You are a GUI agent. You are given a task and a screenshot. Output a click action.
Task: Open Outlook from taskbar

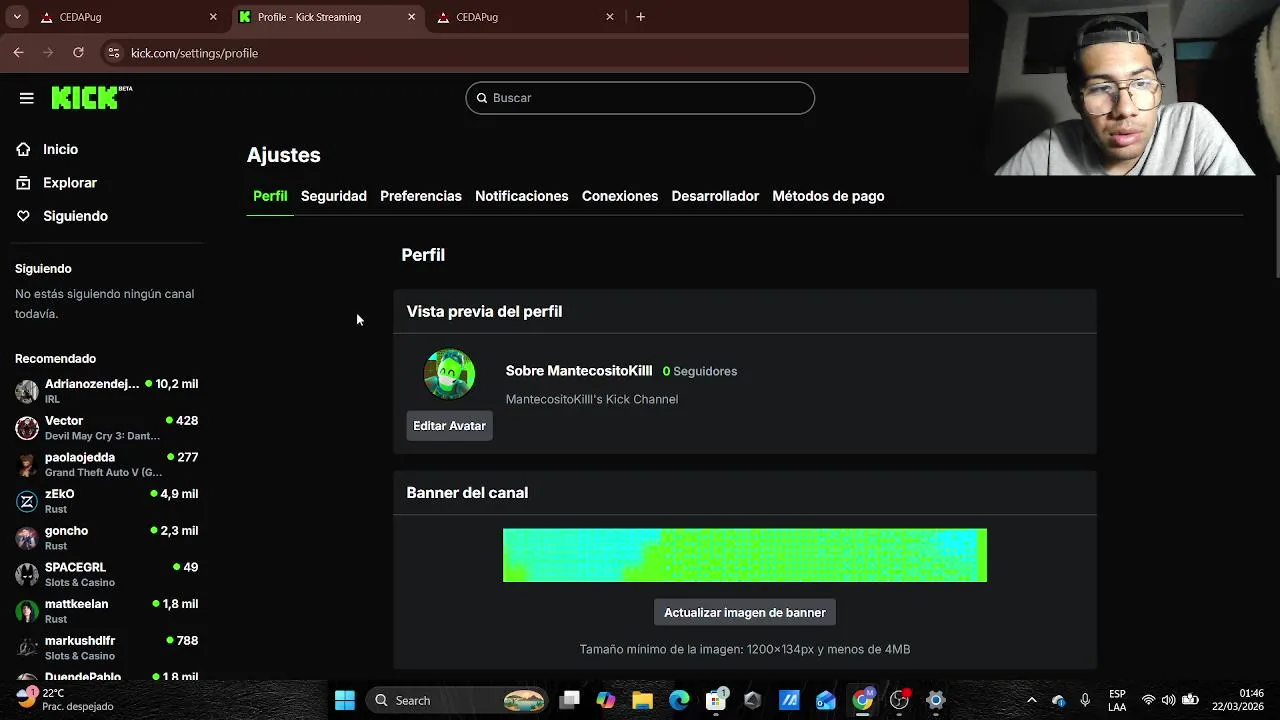pos(826,700)
